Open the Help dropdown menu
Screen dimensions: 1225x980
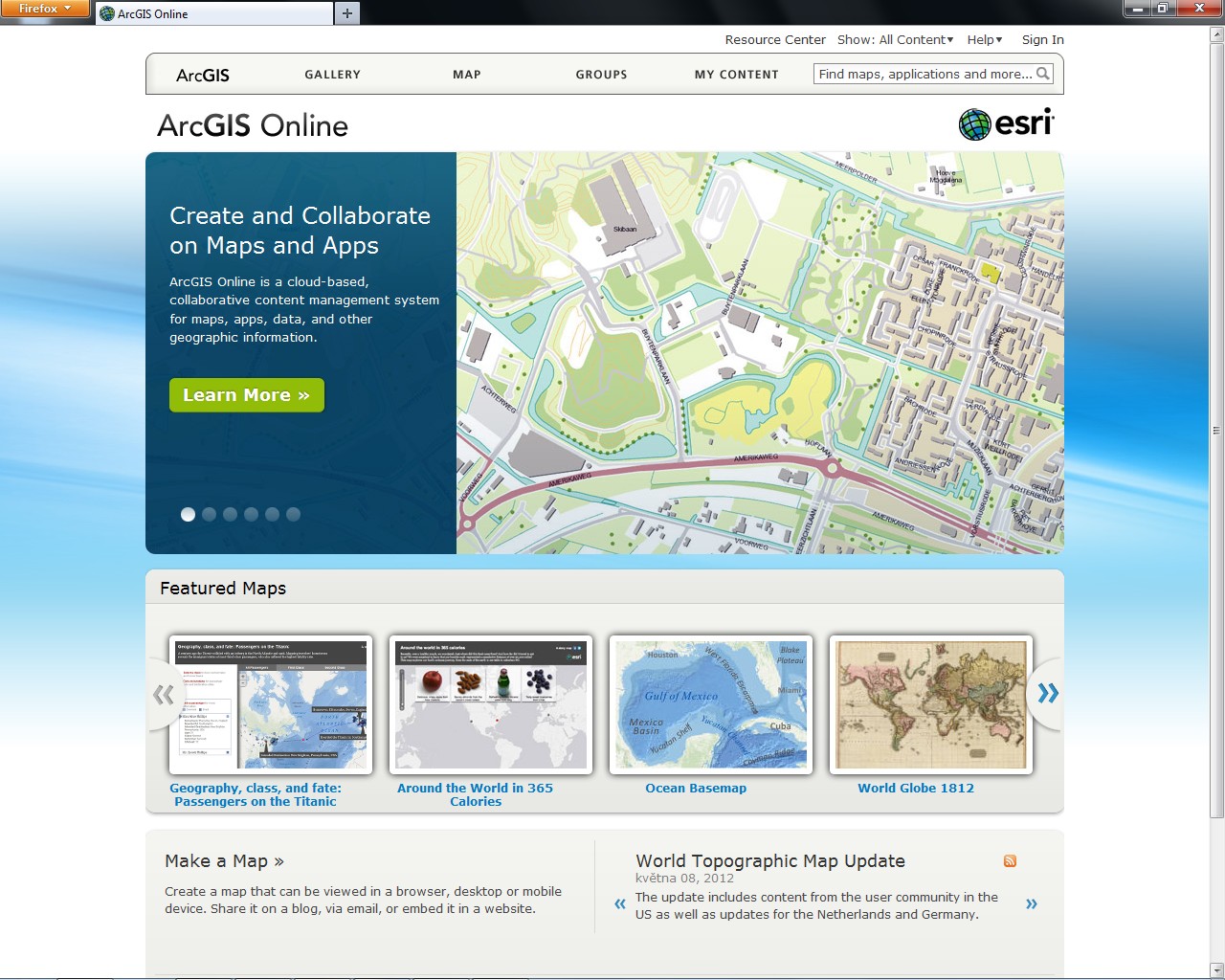[984, 40]
